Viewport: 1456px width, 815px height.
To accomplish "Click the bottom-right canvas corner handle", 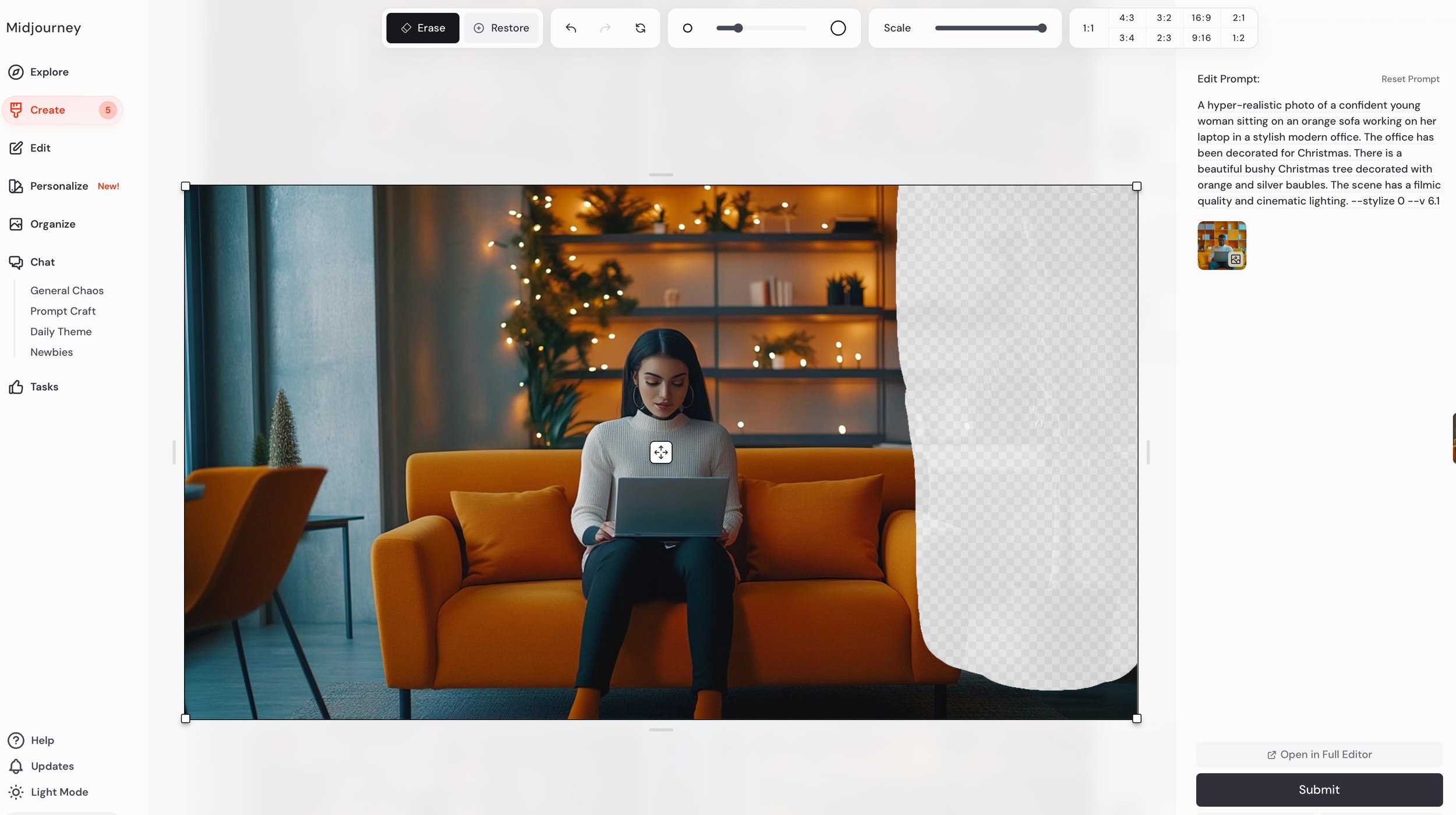I will point(1137,719).
